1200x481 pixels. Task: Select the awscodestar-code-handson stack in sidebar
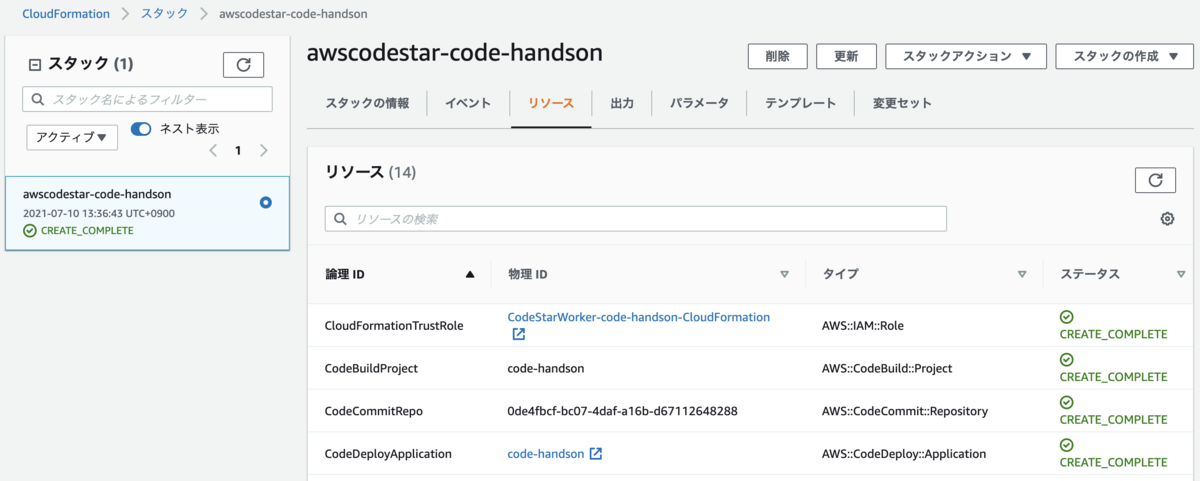pos(147,213)
